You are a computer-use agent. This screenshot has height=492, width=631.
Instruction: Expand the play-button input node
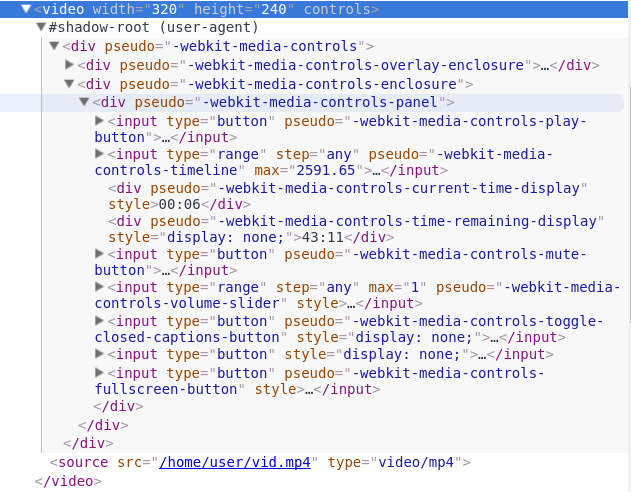point(99,121)
